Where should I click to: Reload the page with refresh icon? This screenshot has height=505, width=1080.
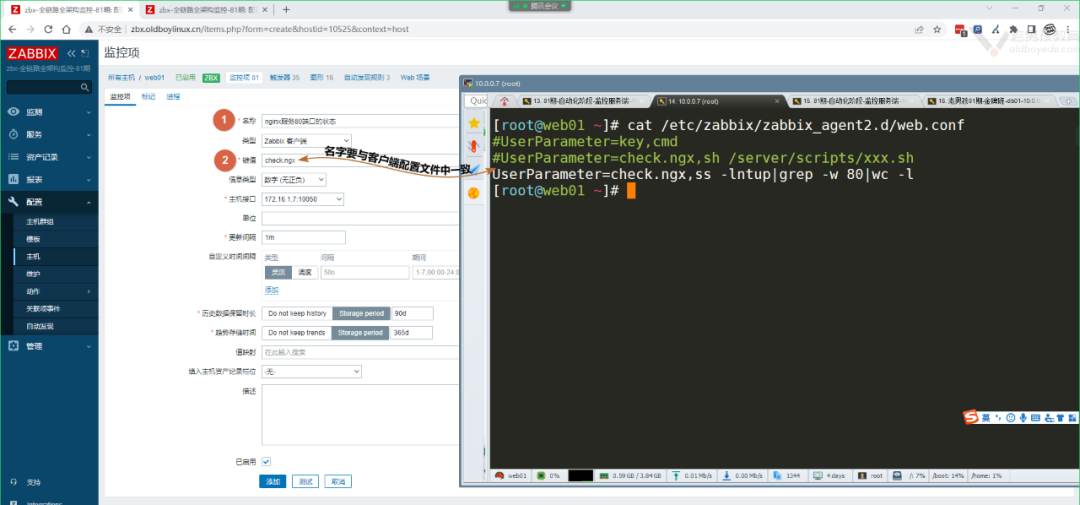pyautogui.click(x=48, y=30)
